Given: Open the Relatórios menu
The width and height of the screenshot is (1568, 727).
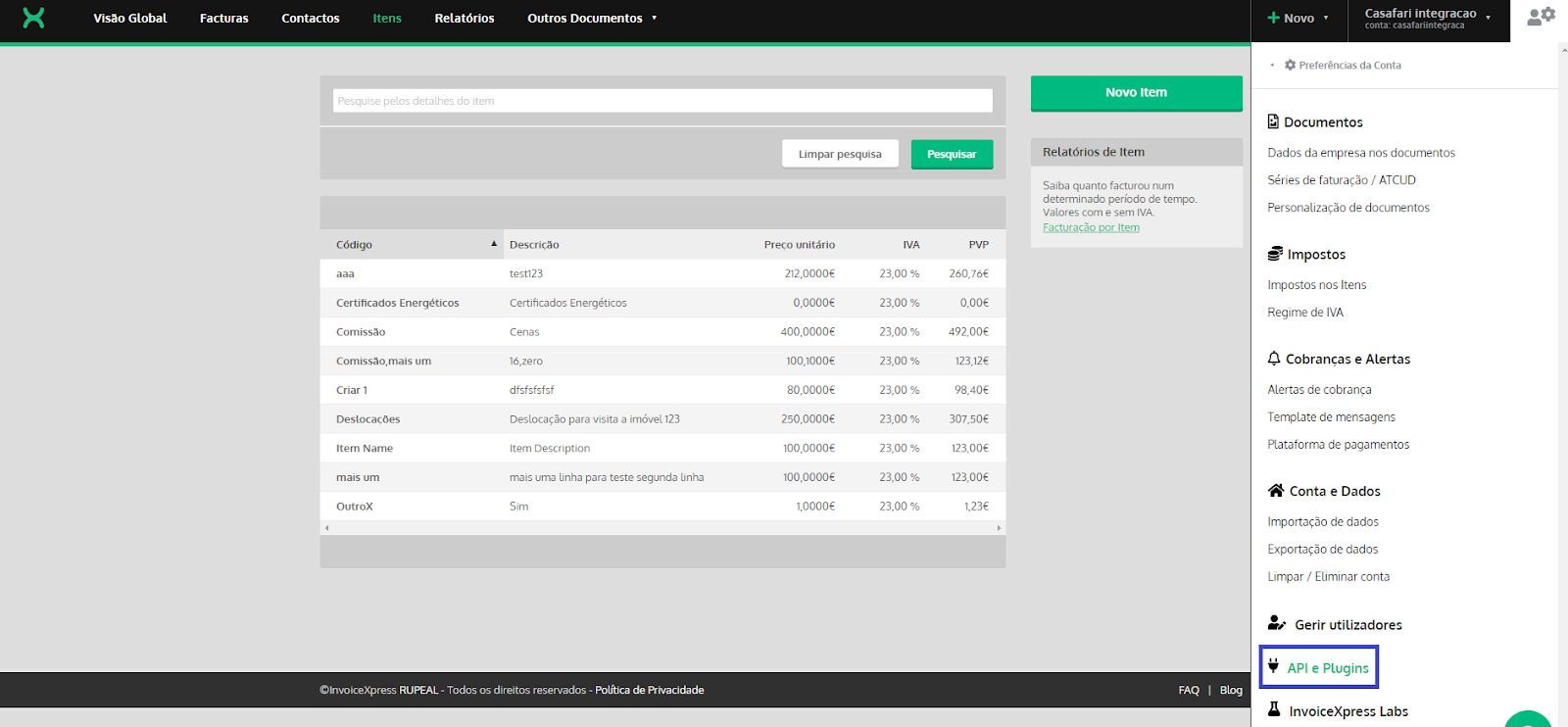Looking at the screenshot, I should coord(464,19).
